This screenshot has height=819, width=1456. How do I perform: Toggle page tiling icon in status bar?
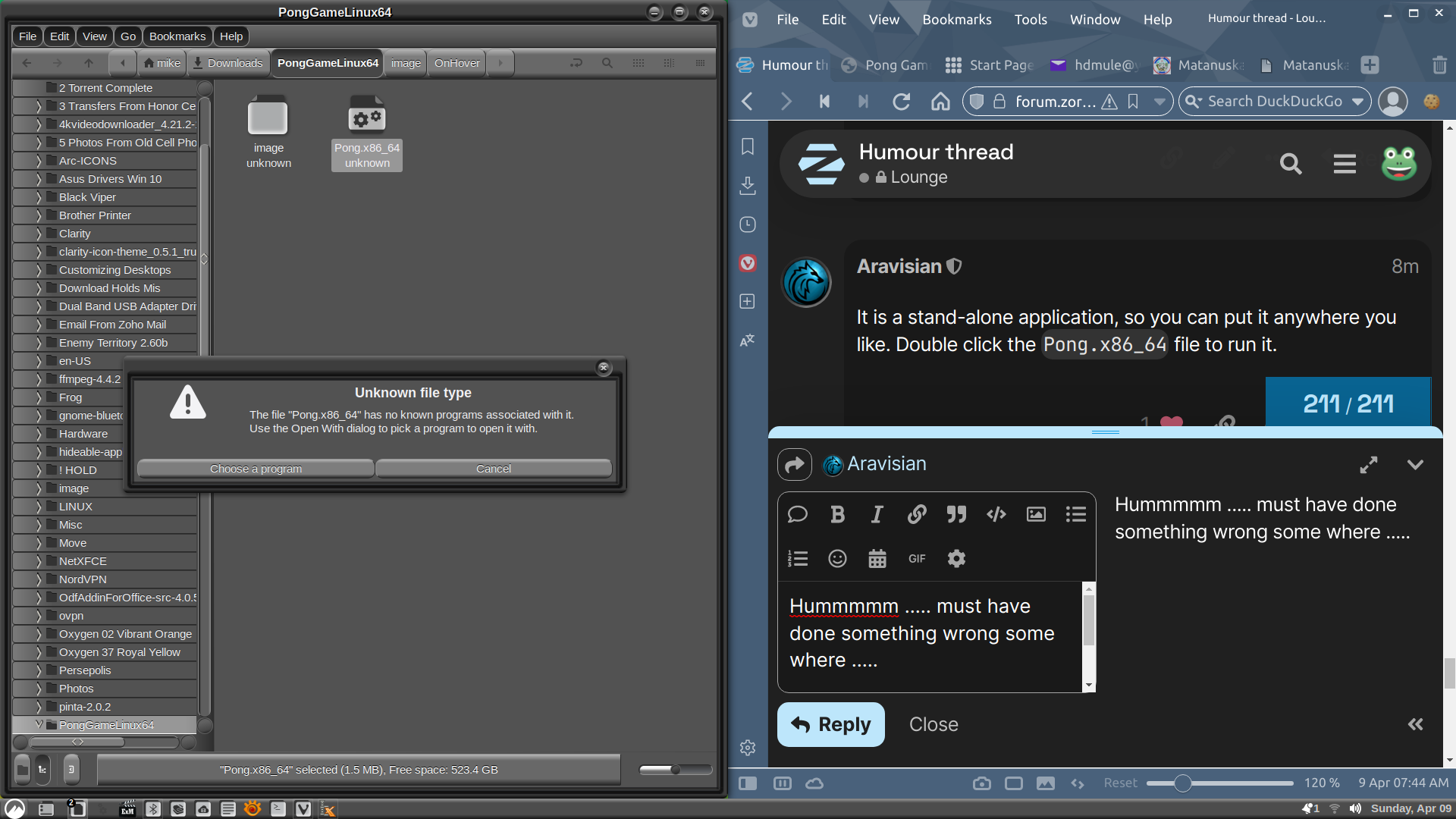click(x=1014, y=783)
